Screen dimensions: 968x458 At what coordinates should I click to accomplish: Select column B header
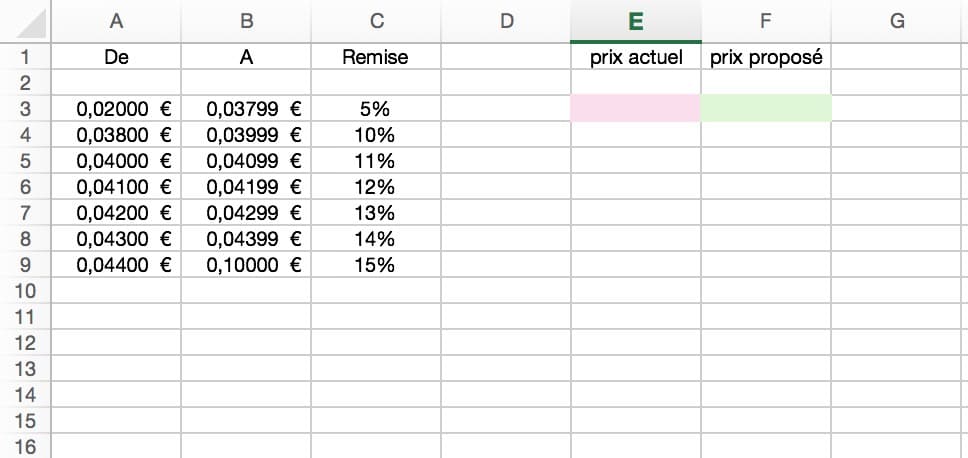(246, 21)
